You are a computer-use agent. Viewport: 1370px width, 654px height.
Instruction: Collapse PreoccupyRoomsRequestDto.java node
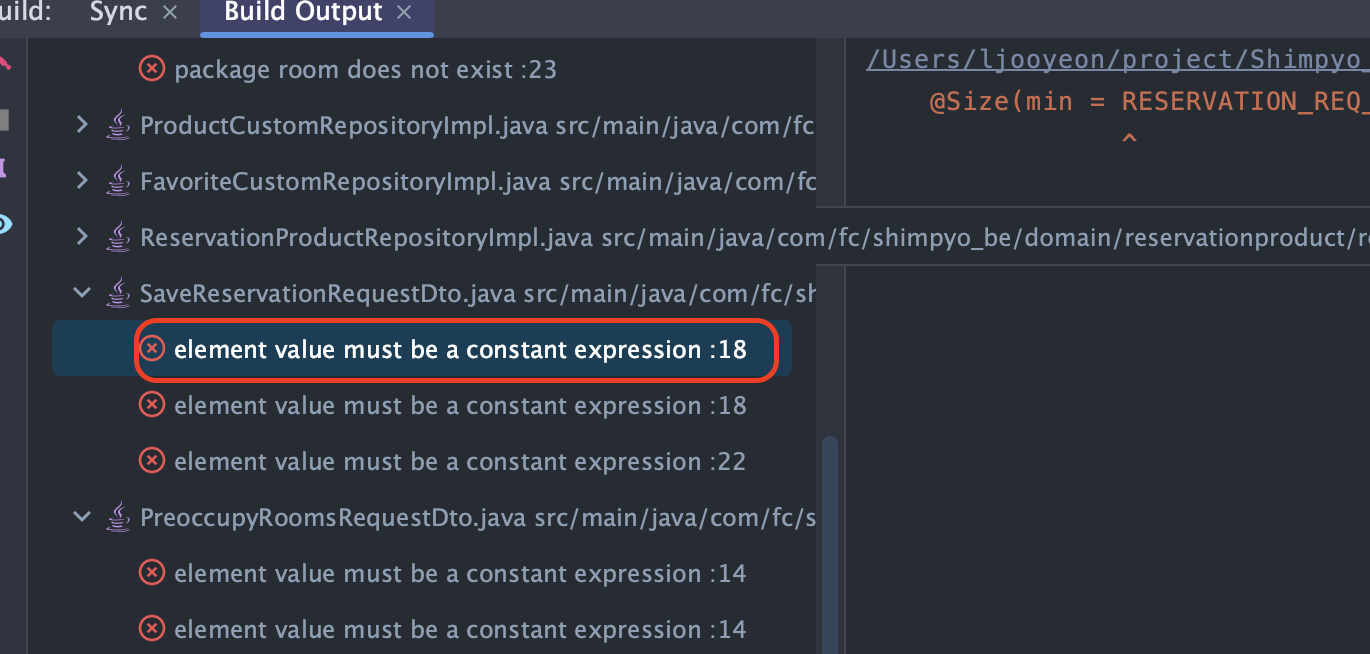tap(83, 517)
